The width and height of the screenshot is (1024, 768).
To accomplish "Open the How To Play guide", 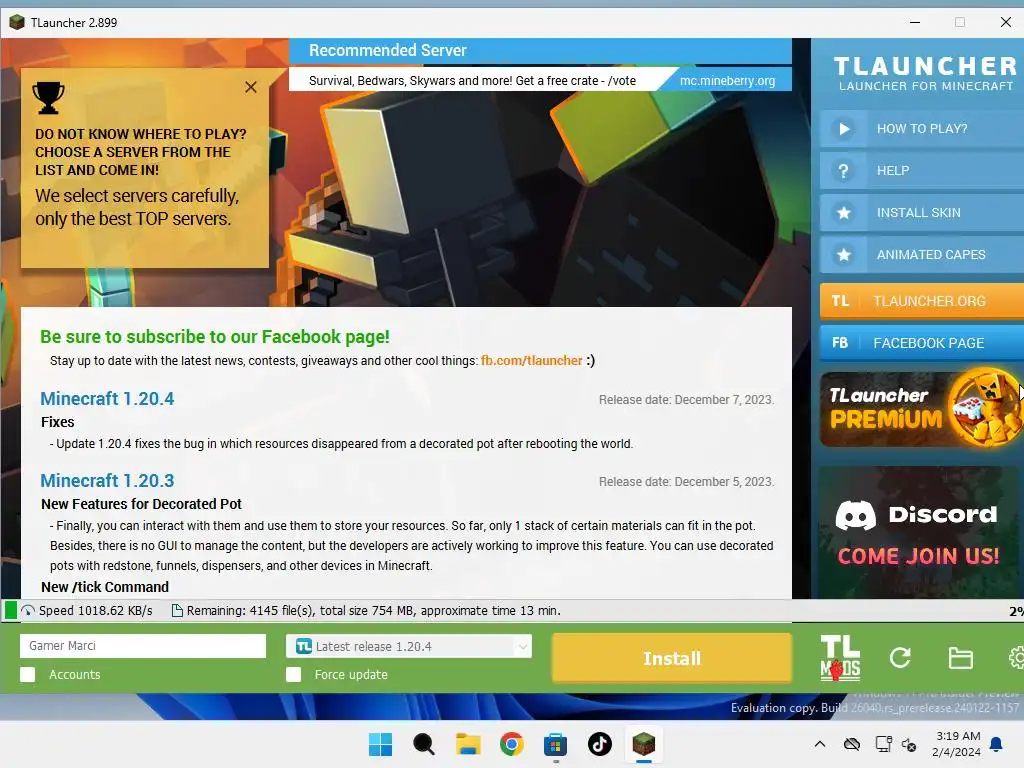I will 921,129.
